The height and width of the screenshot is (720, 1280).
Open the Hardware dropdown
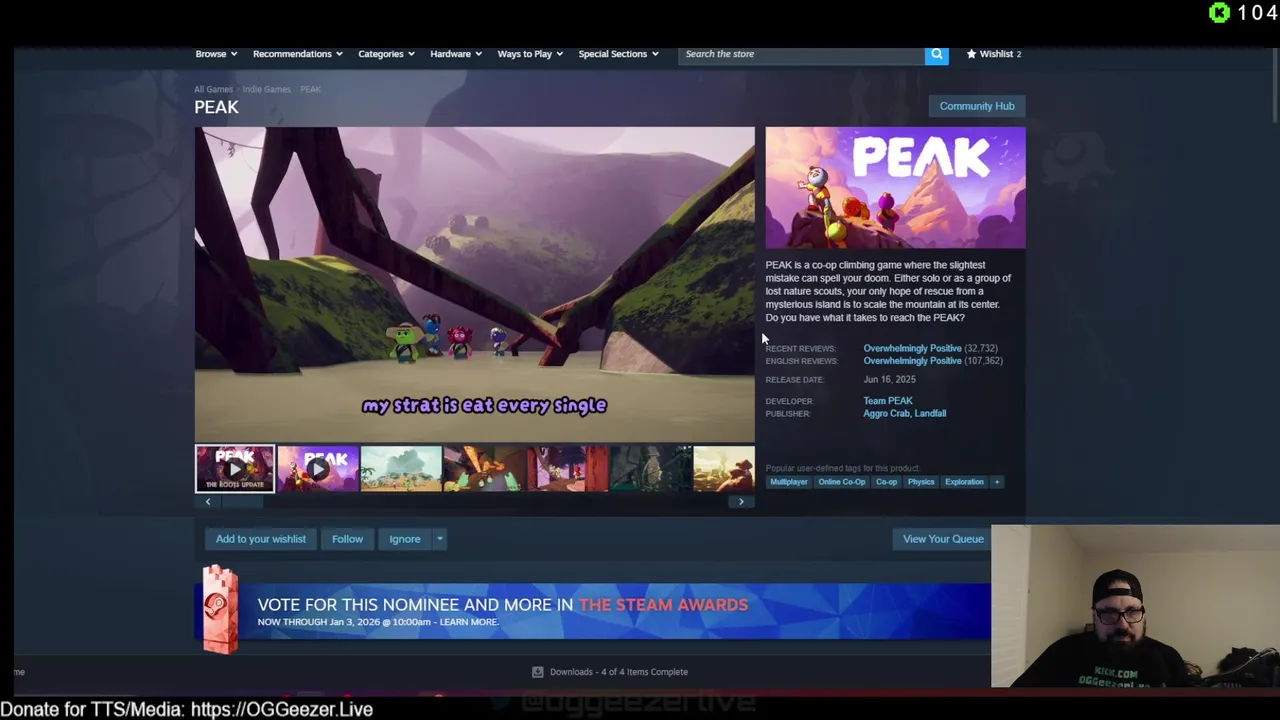[455, 54]
